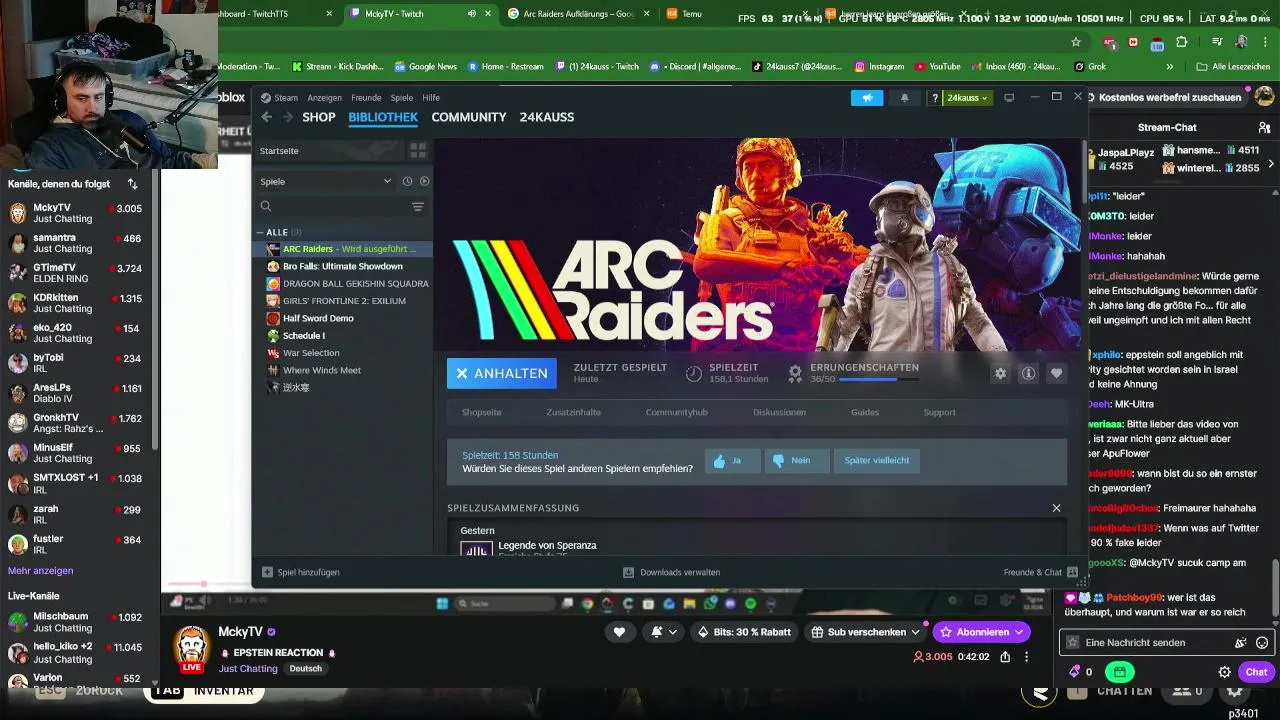1280x720 pixels.
Task: Go to the SHOP tab
Action: [319, 117]
